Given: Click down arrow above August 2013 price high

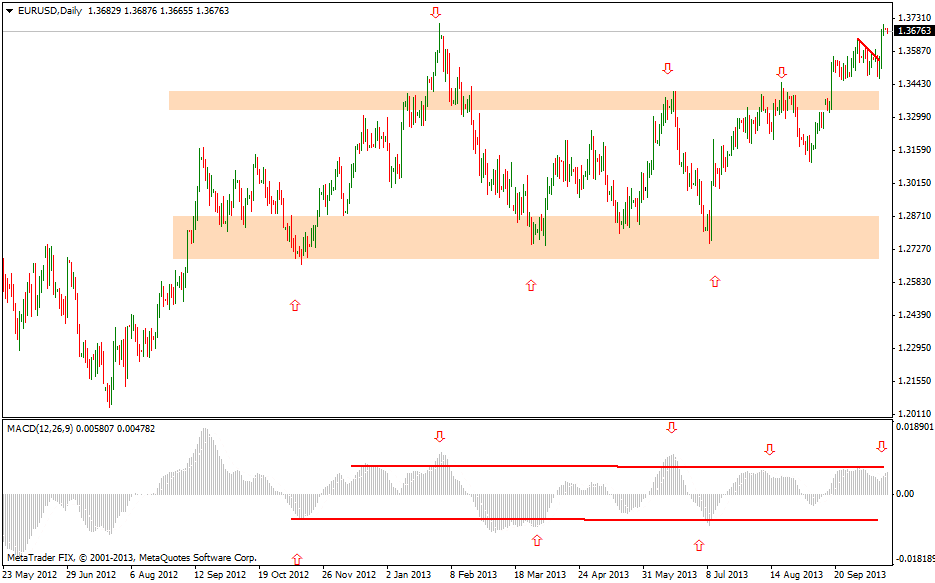Looking at the screenshot, I should point(781,73).
